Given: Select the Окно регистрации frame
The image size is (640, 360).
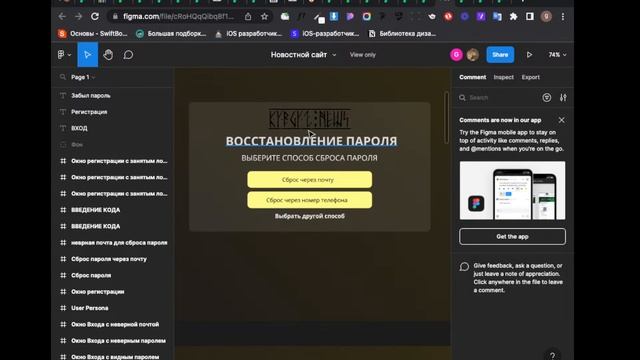Looking at the screenshot, I should point(98,291).
